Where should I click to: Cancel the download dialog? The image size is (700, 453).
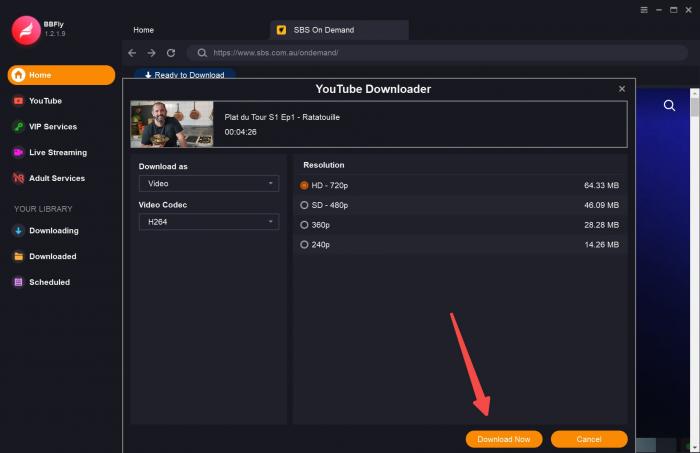(589, 439)
